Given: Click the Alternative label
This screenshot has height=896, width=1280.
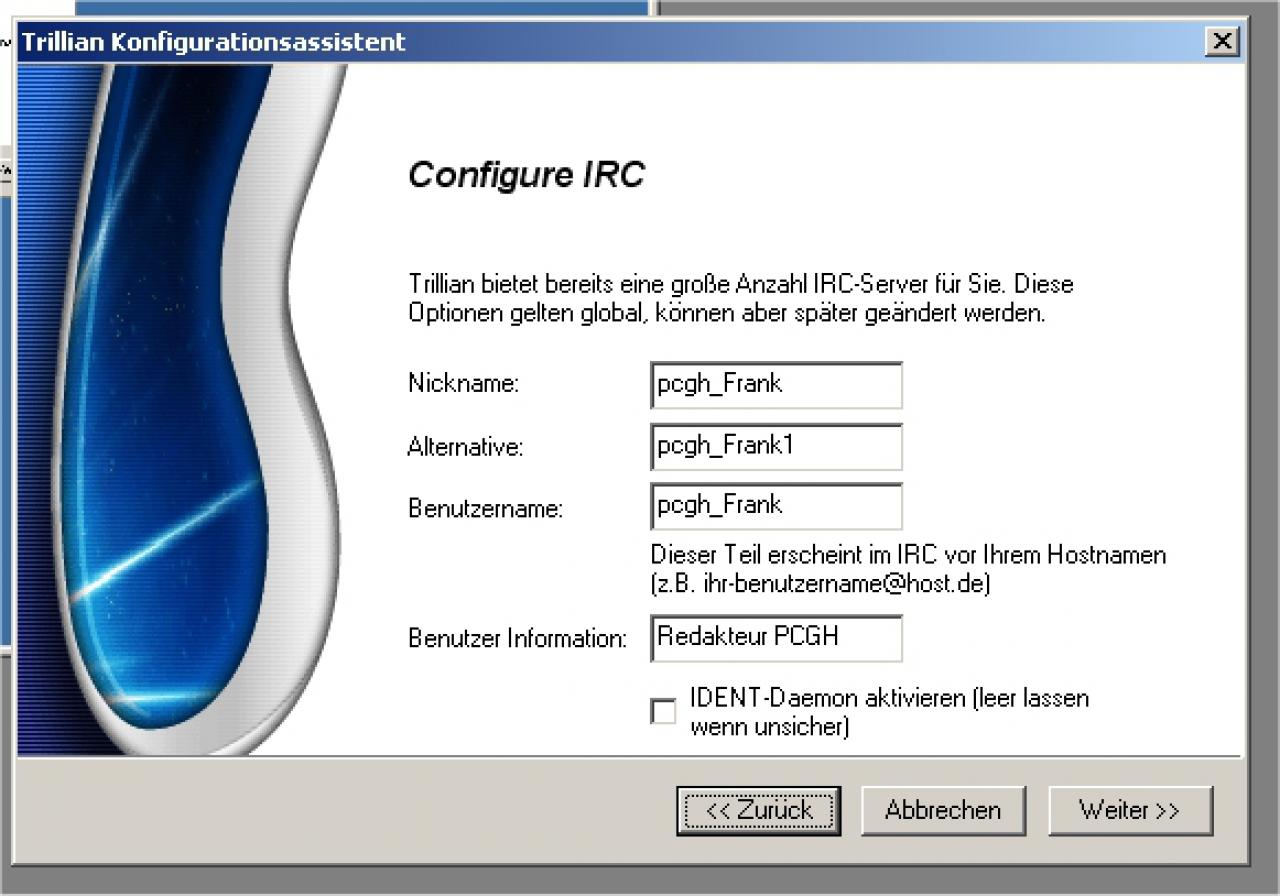Looking at the screenshot, I should 465,447.
